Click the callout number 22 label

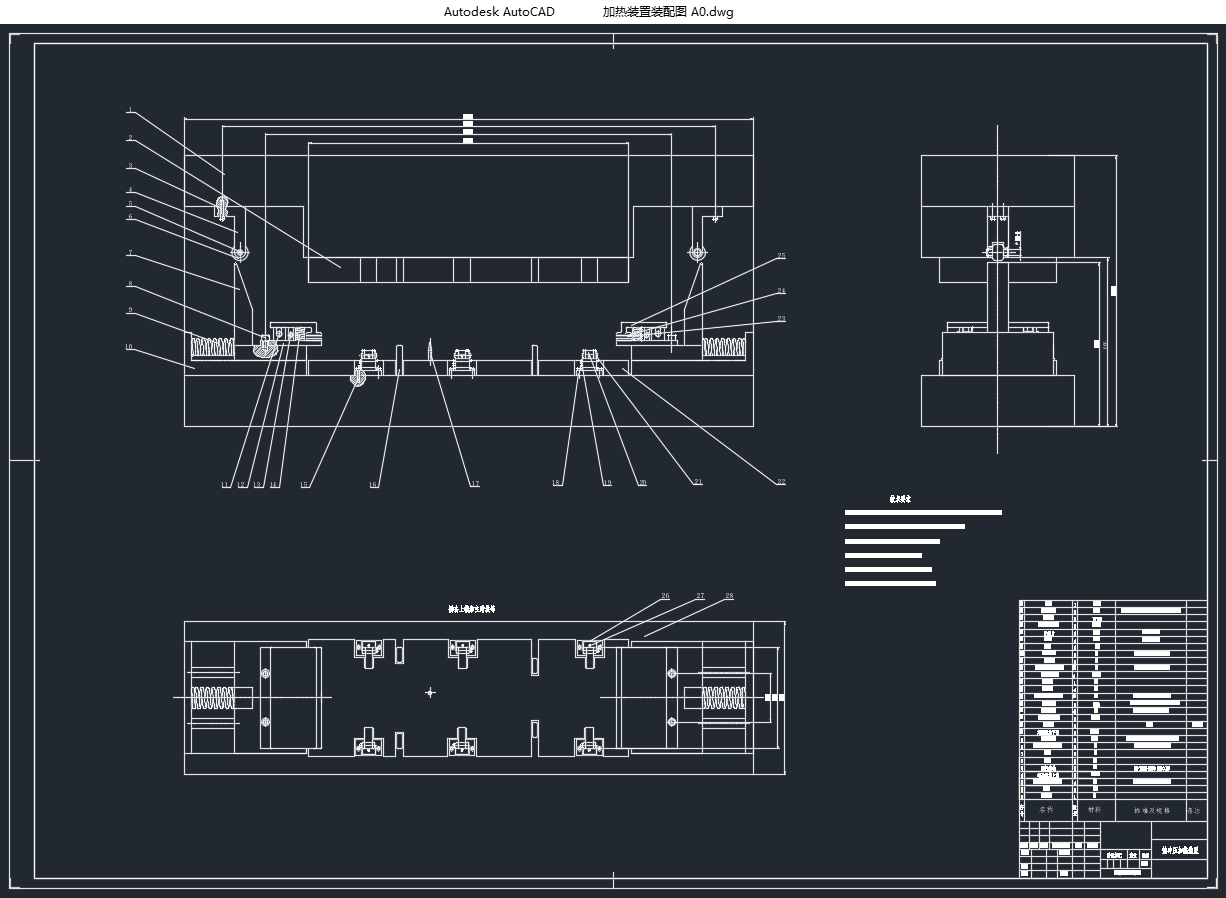[x=781, y=482]
